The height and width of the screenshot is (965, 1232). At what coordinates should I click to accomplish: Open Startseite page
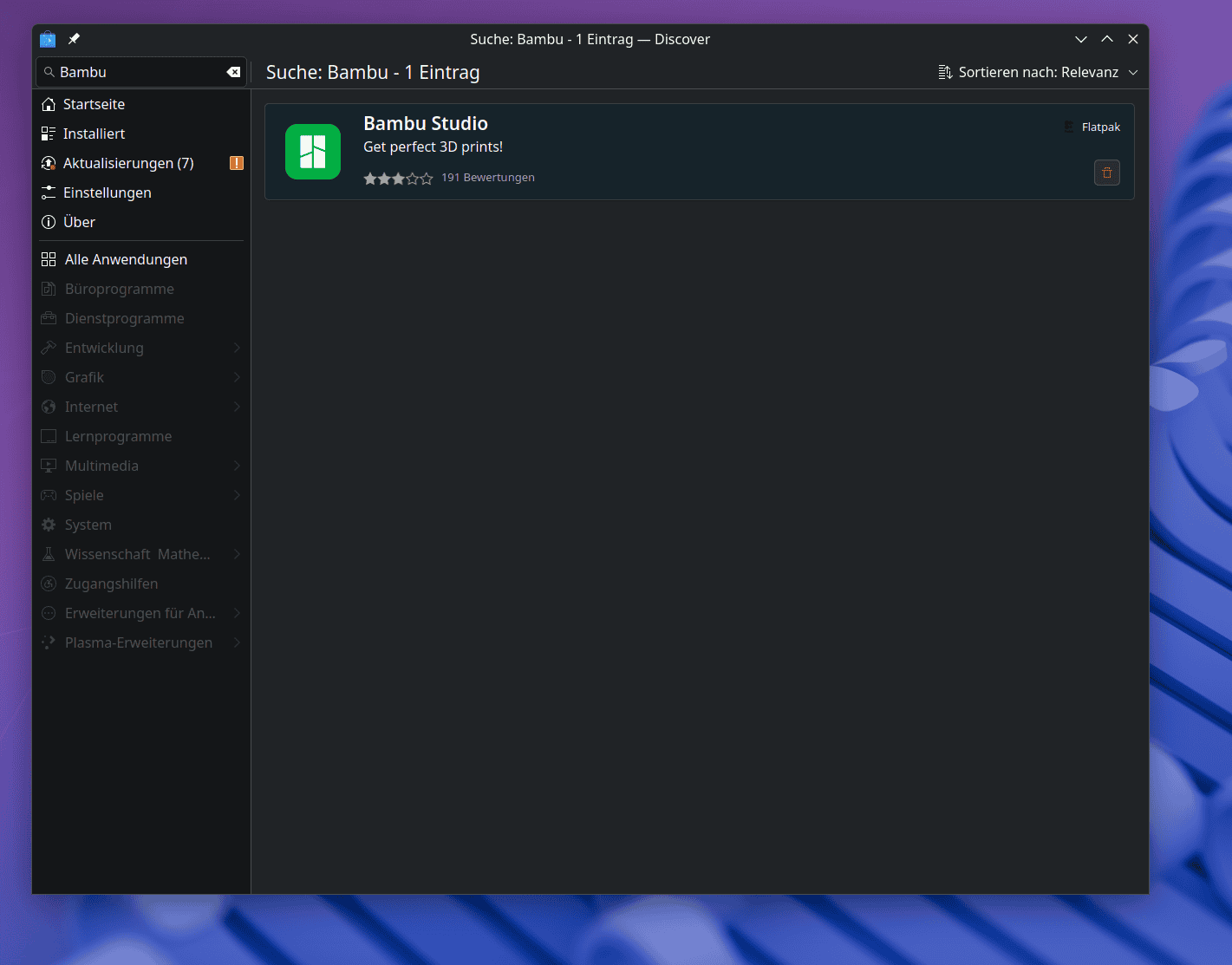point(141,104)
